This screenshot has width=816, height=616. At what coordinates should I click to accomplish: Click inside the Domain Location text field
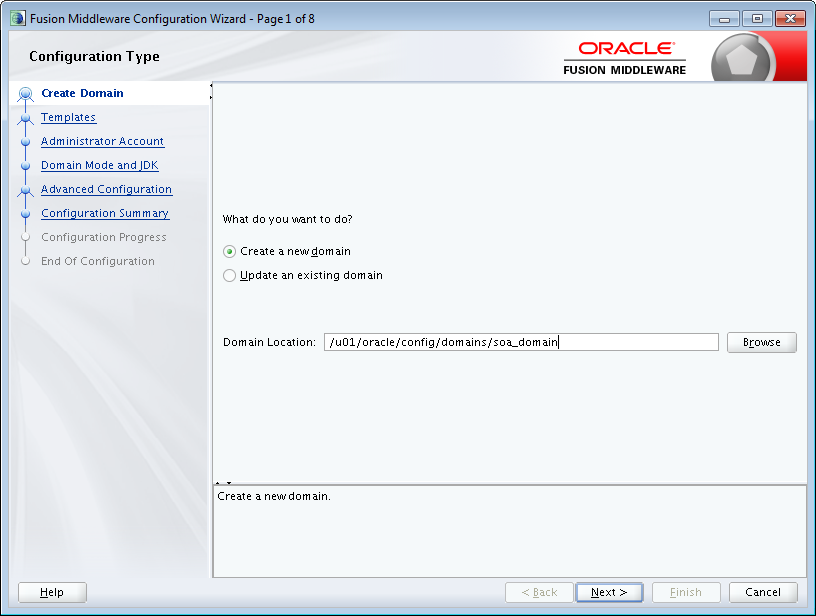(x=520, y=342)
